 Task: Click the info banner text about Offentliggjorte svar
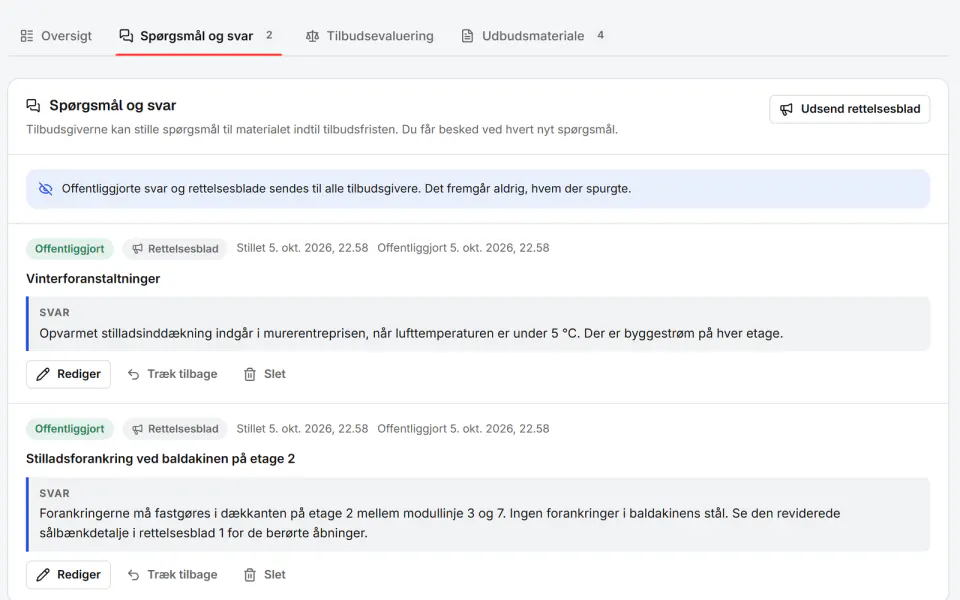coord(346,189)
